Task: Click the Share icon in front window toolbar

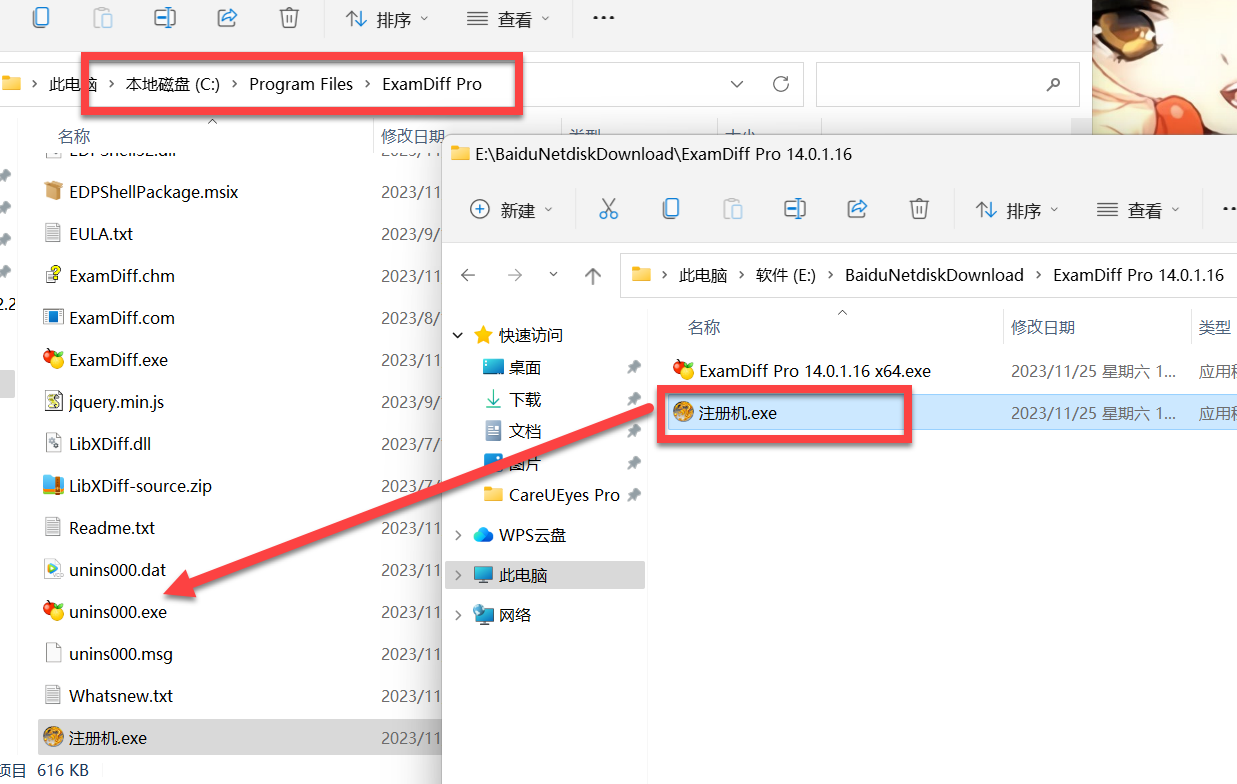Action: pyautogui.click(x=857, y=209)
